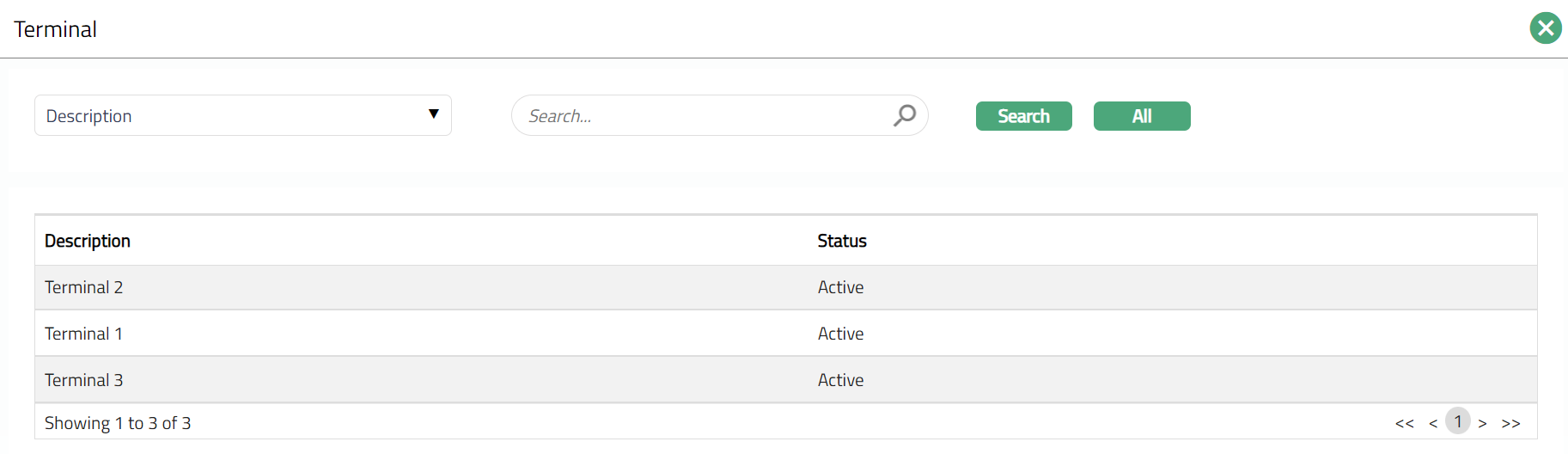The width and height of the screenshot is (1568, 454).
Task: Click Active status of Terminal 3
Action: pyautogui.click(x=840, y=381)
